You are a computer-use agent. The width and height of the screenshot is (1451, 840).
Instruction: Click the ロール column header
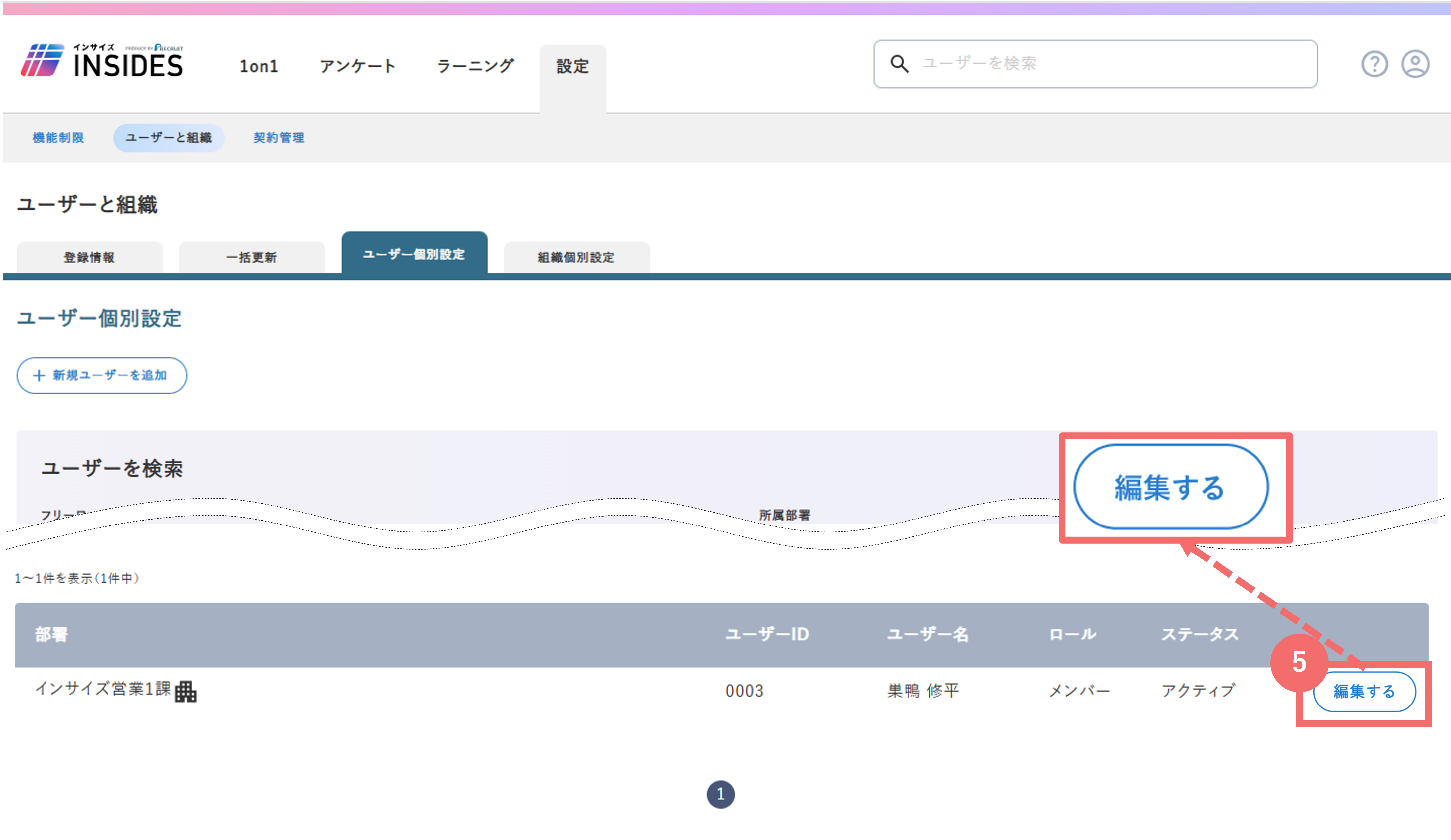[x=1072, y=635]
